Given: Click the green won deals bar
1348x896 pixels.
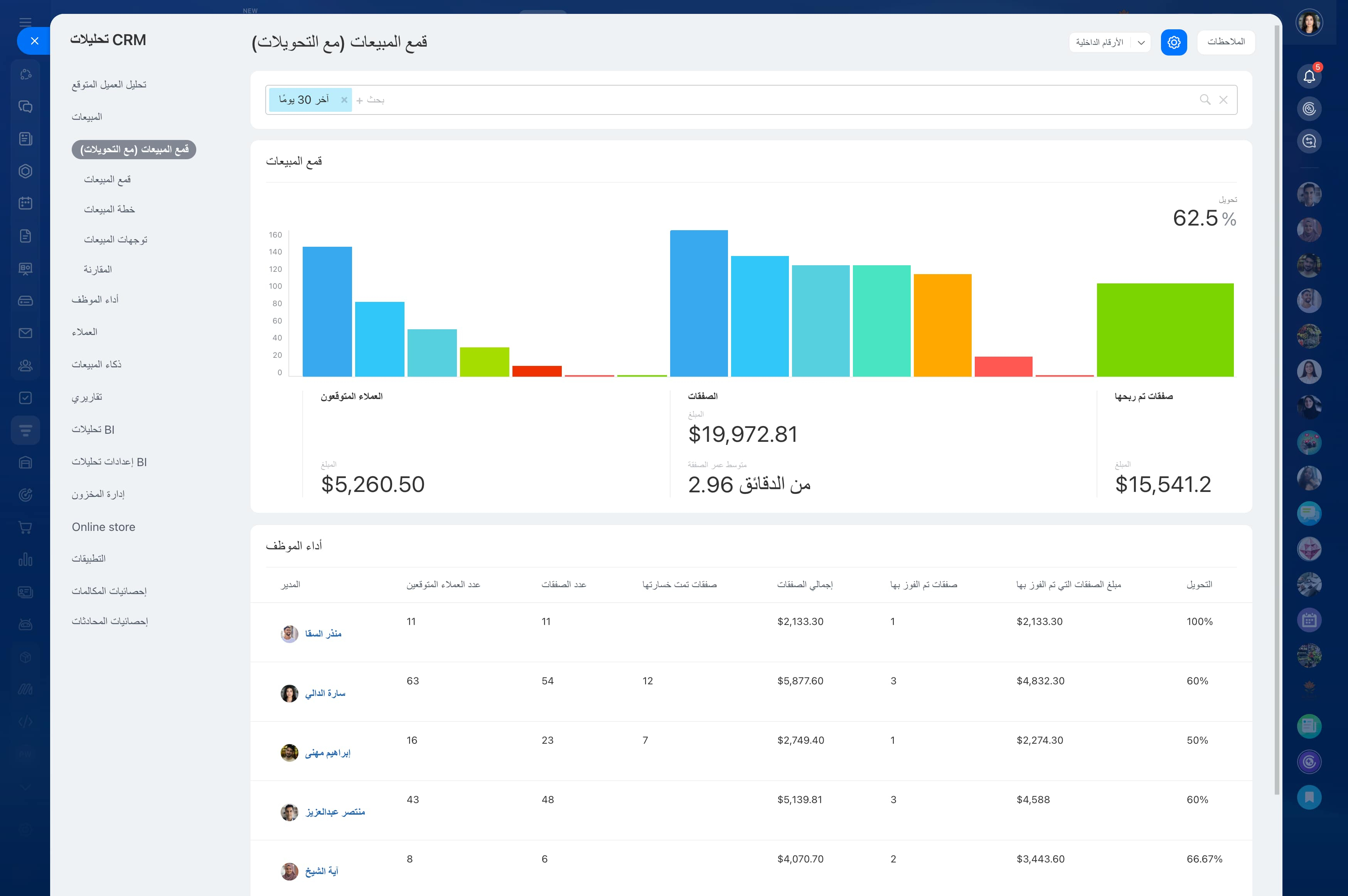Looking at the screenshot, I should click(1164, 330).
